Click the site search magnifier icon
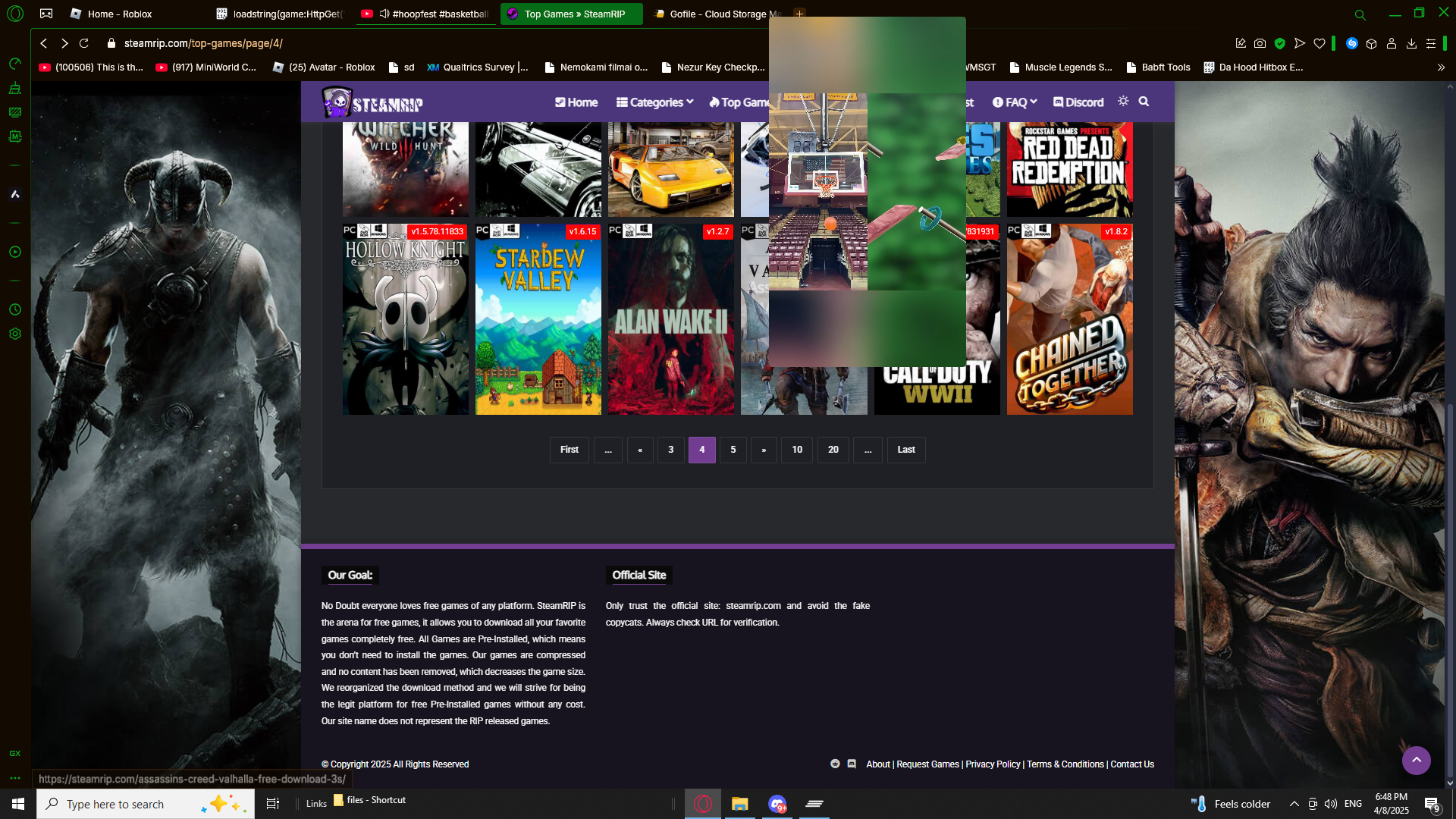The width and height of the screenshot is (1456, 819). tap(1144, 102)
